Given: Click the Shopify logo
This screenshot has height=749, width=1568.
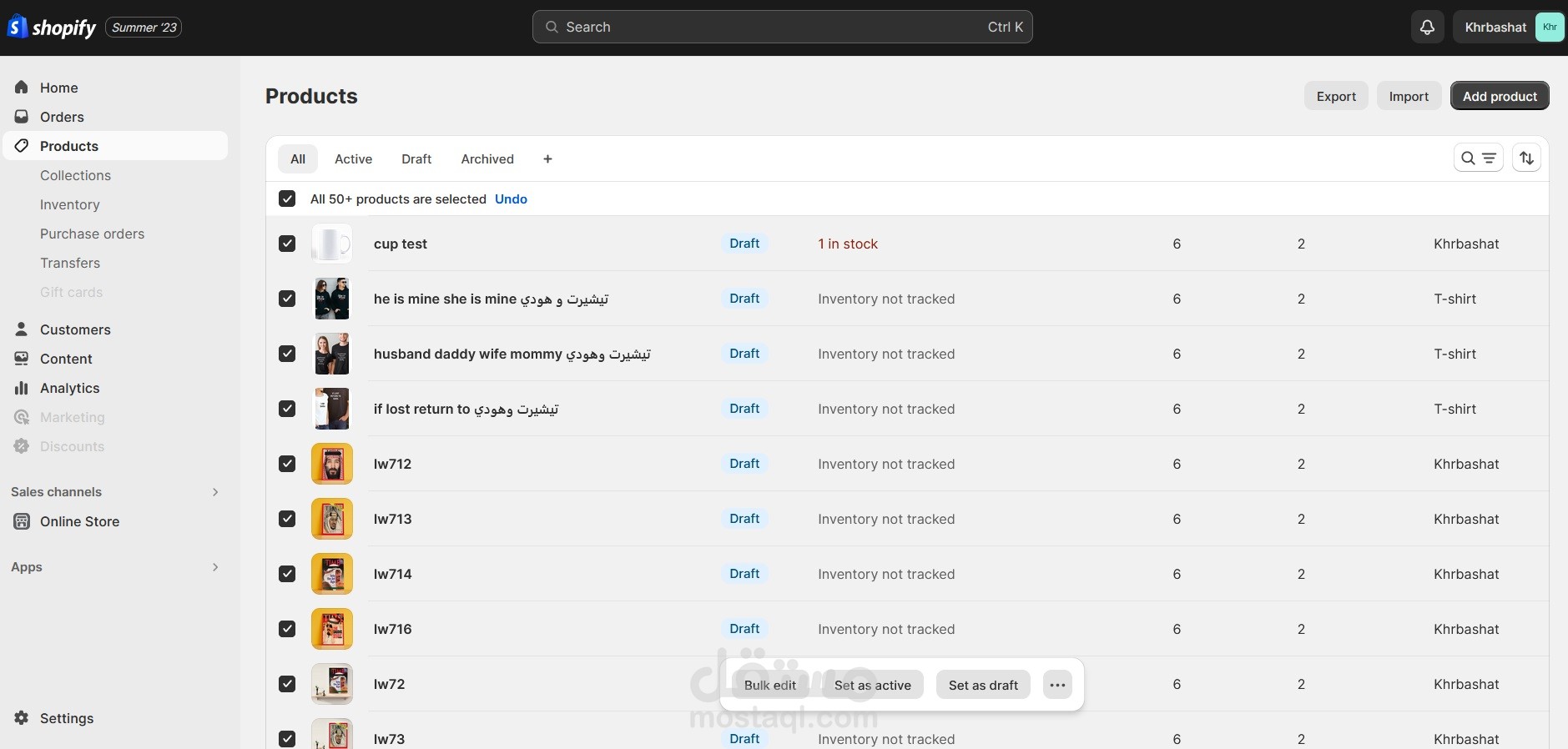Looking at the screenshot, I should point(52,28).
